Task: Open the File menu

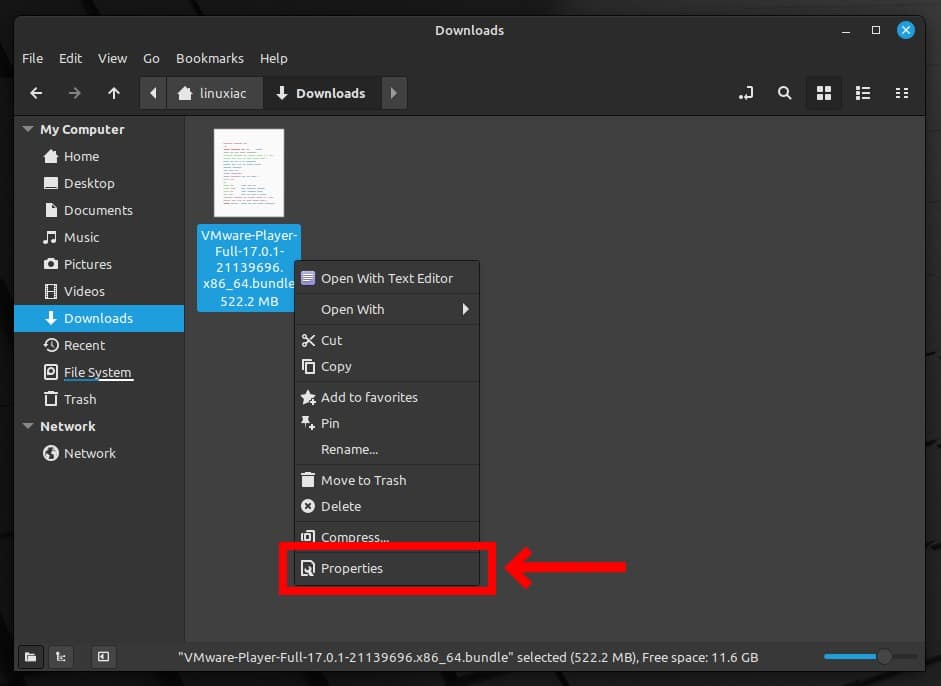Action: pos(32,58)
